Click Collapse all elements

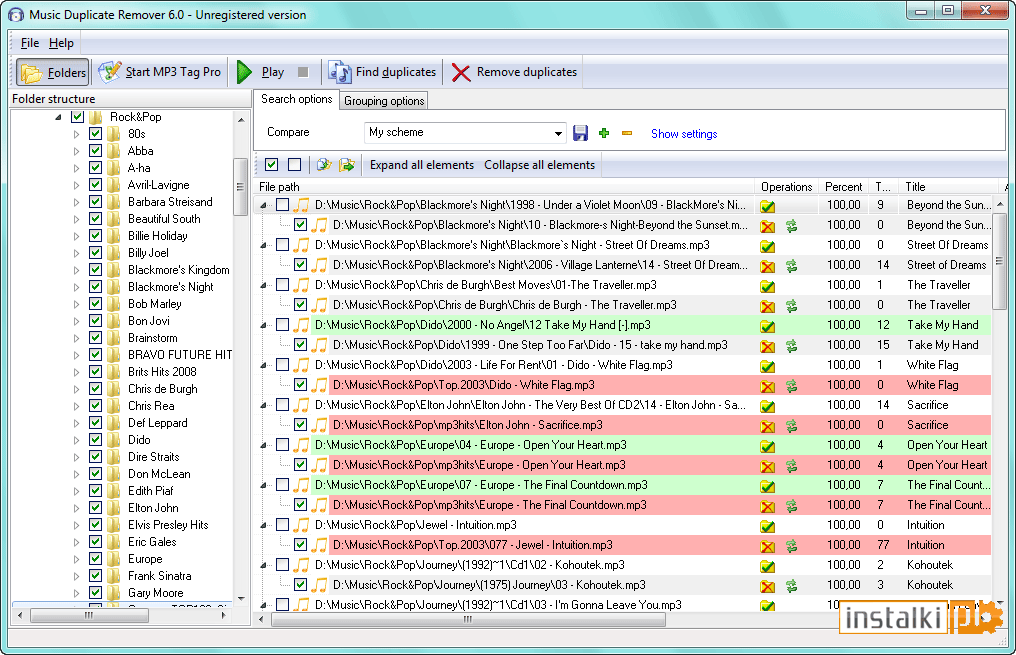click(539, 165)
